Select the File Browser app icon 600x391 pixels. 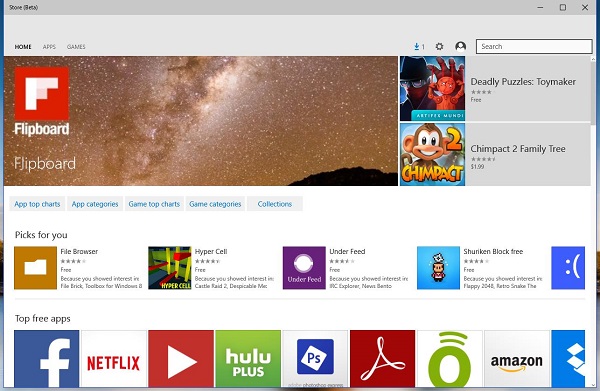pos(35,268)
